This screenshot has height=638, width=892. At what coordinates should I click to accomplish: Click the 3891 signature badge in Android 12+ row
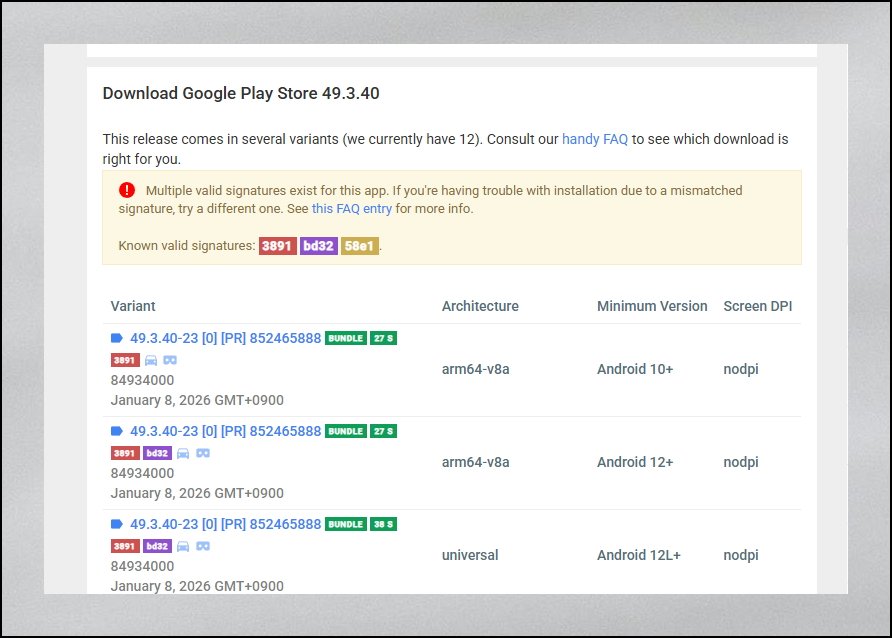click(125, 453)
